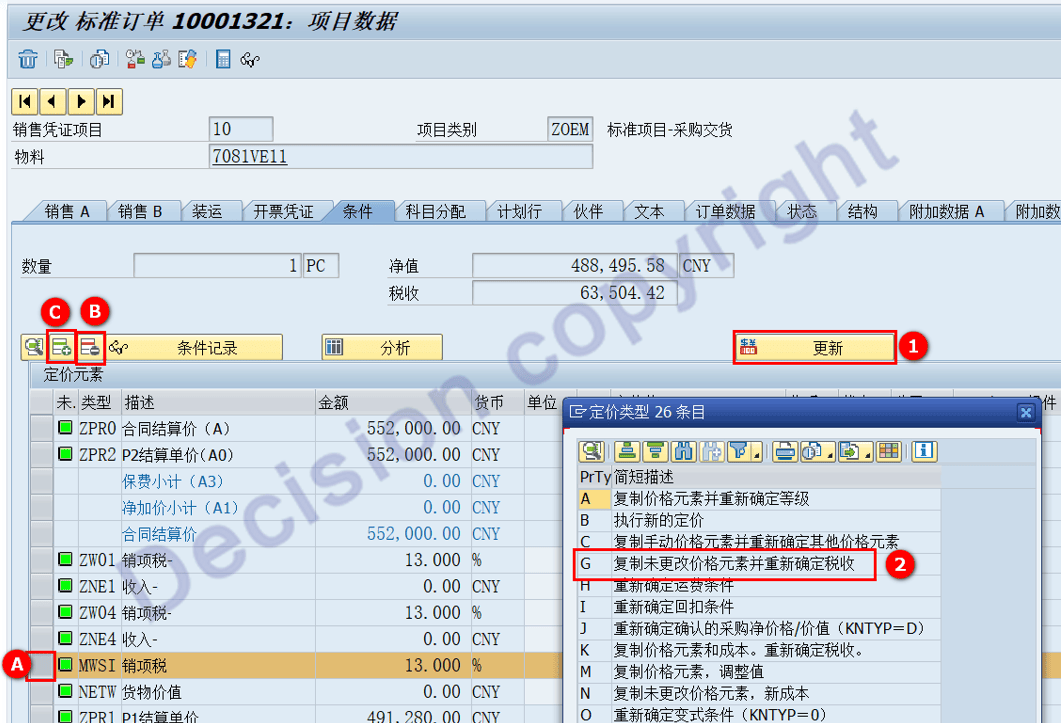
Task: Select the row selector beside ZPR0 row
Action: 41,428
